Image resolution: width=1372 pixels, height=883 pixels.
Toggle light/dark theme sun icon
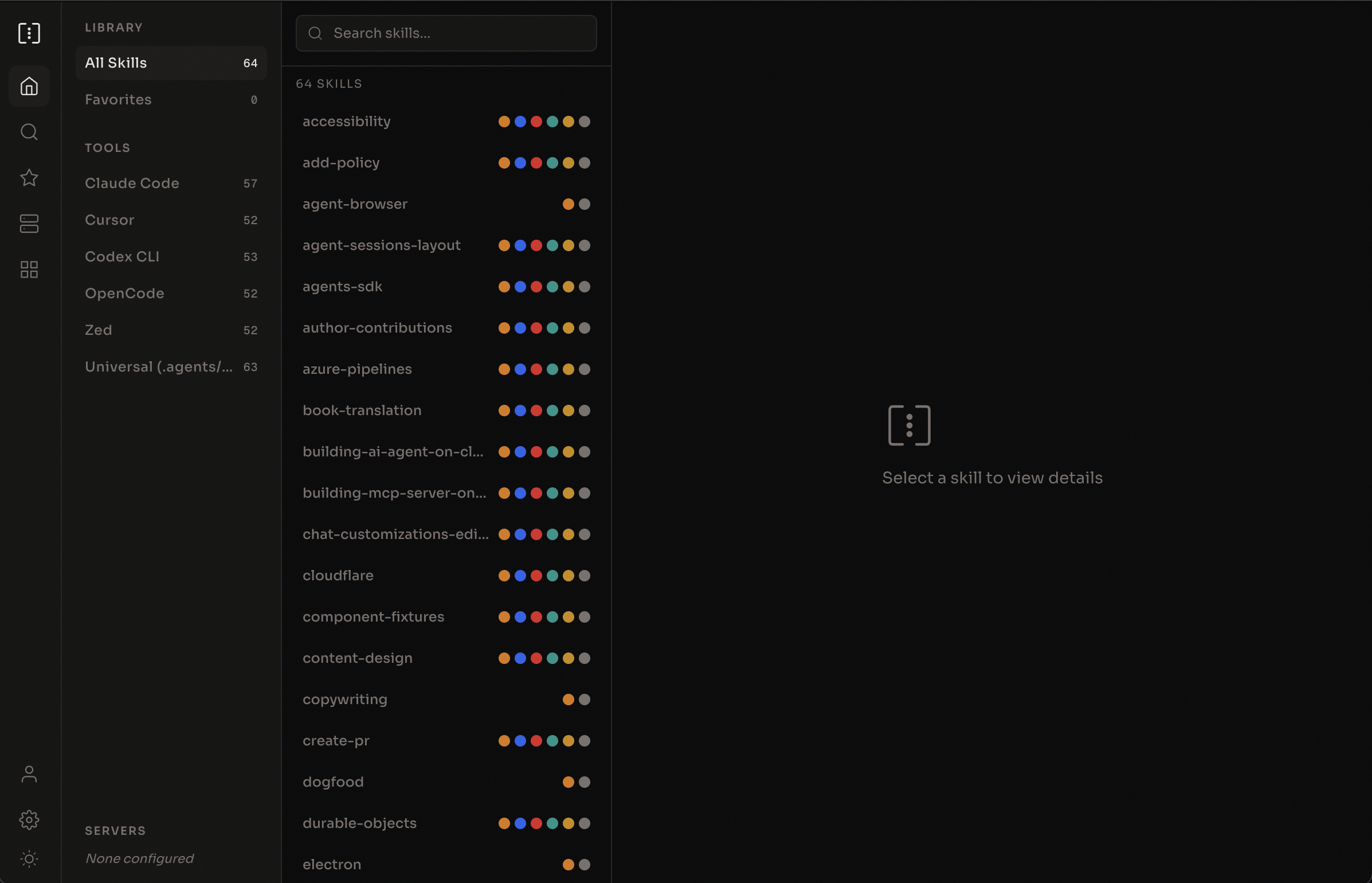click(29, 859)
